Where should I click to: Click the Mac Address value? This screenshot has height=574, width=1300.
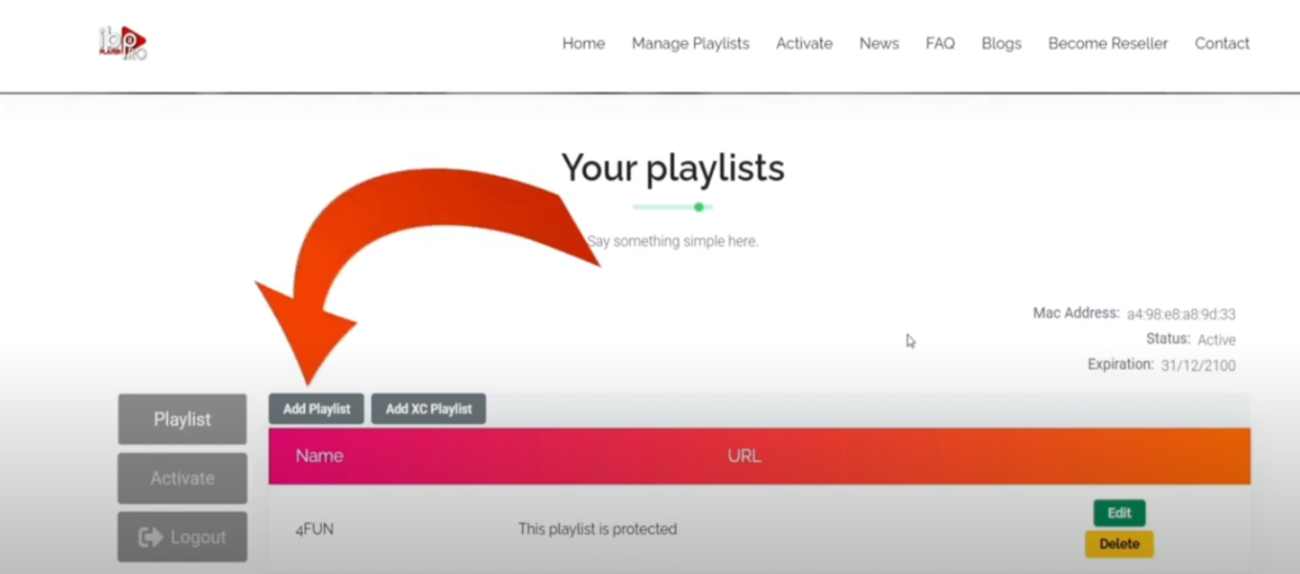[1181, 314]
